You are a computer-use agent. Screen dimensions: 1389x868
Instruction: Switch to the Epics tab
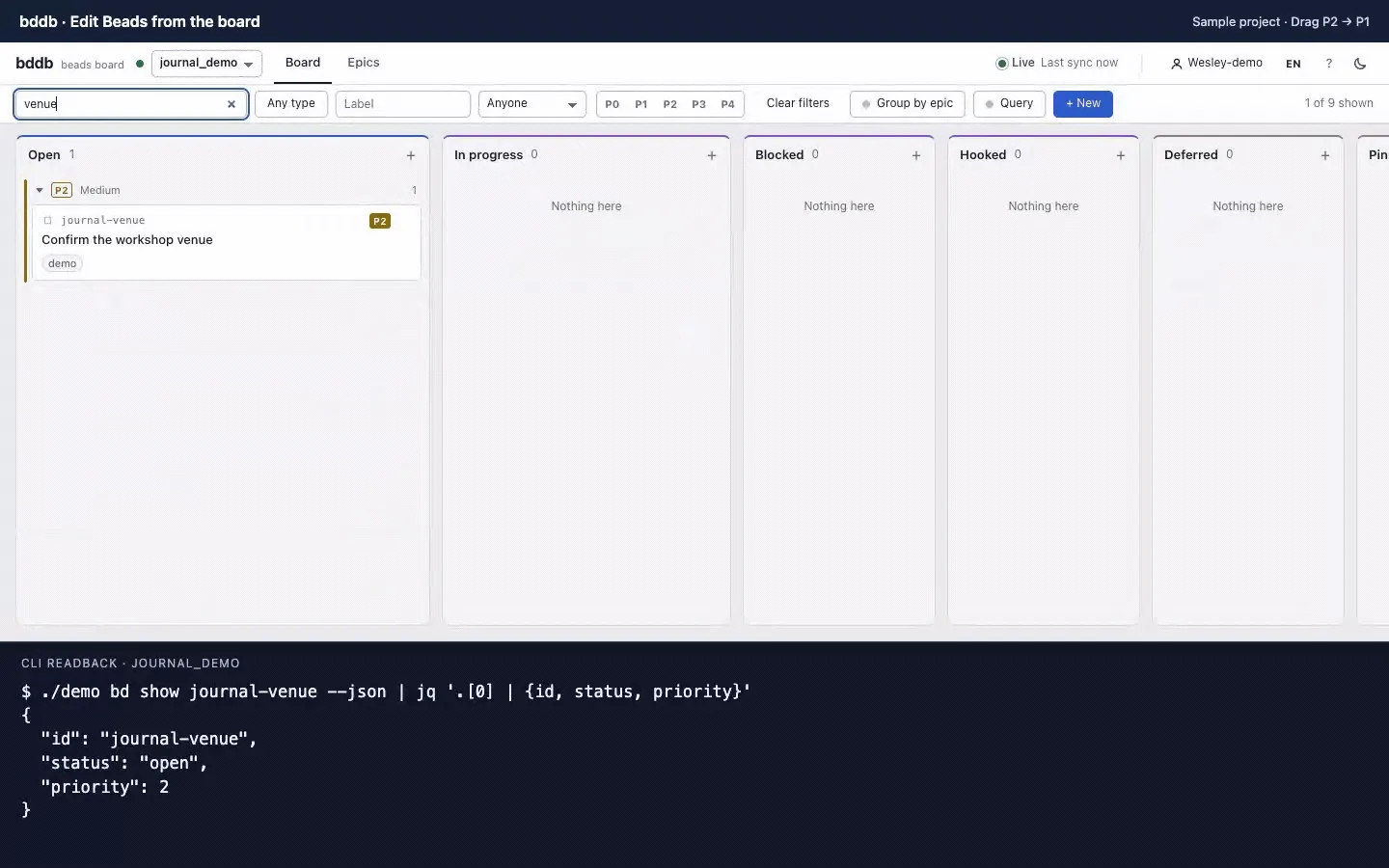364,63
